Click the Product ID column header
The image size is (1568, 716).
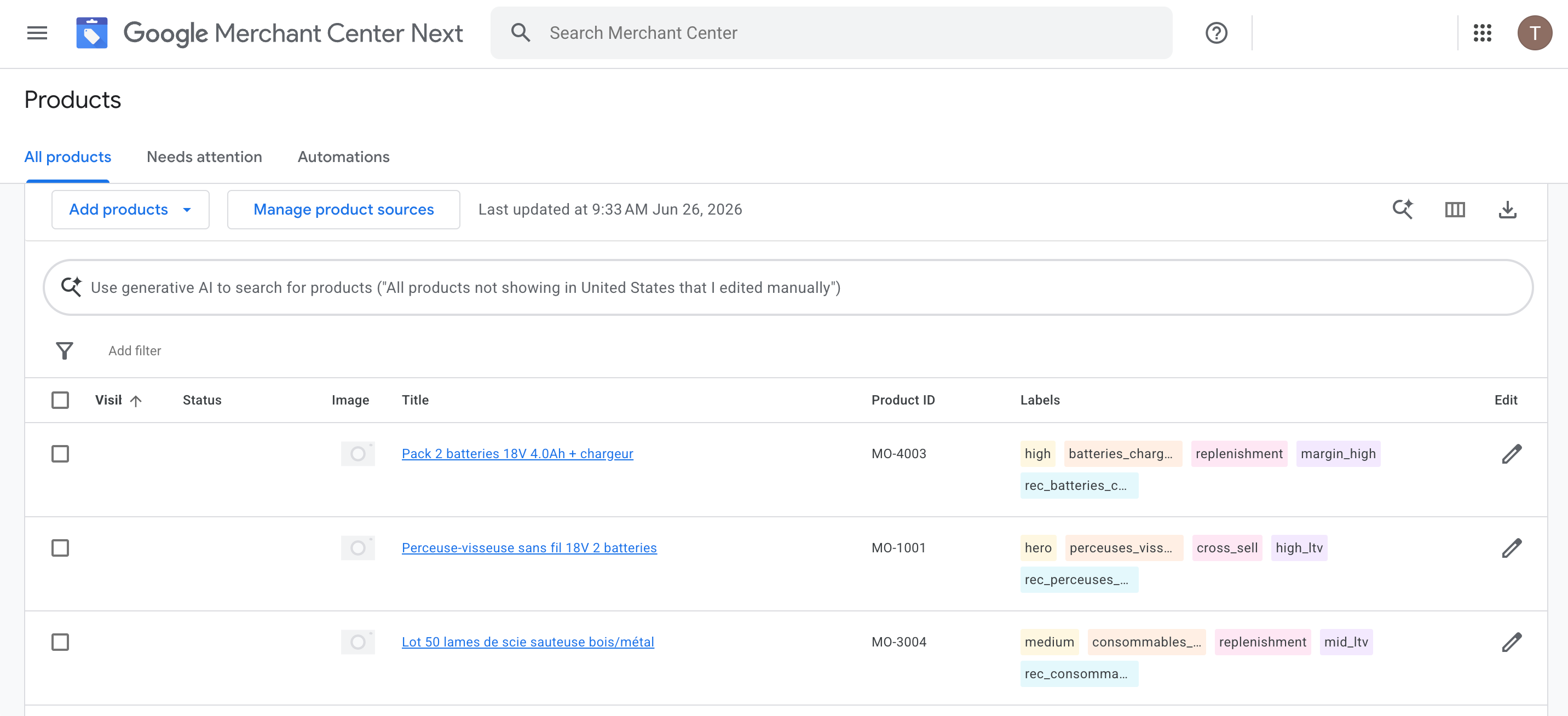click(903, 400)
